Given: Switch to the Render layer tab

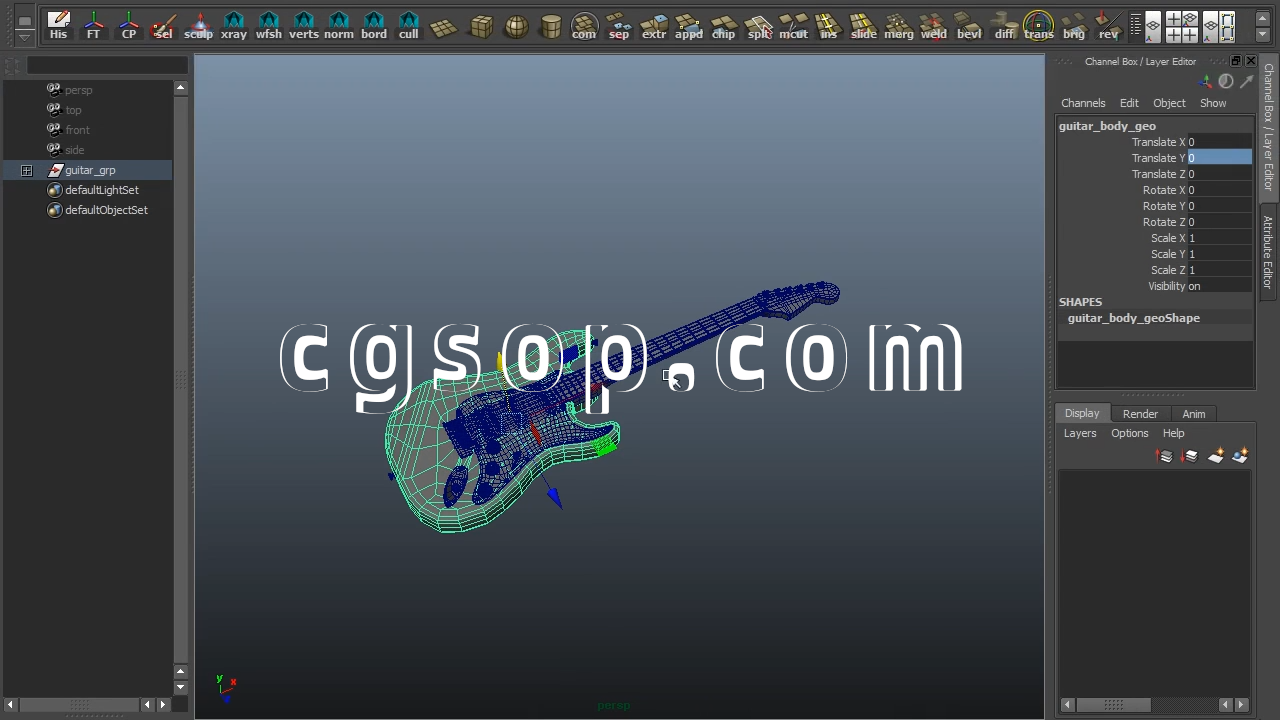Looking at the screenshot, I should click(1140, 414).
